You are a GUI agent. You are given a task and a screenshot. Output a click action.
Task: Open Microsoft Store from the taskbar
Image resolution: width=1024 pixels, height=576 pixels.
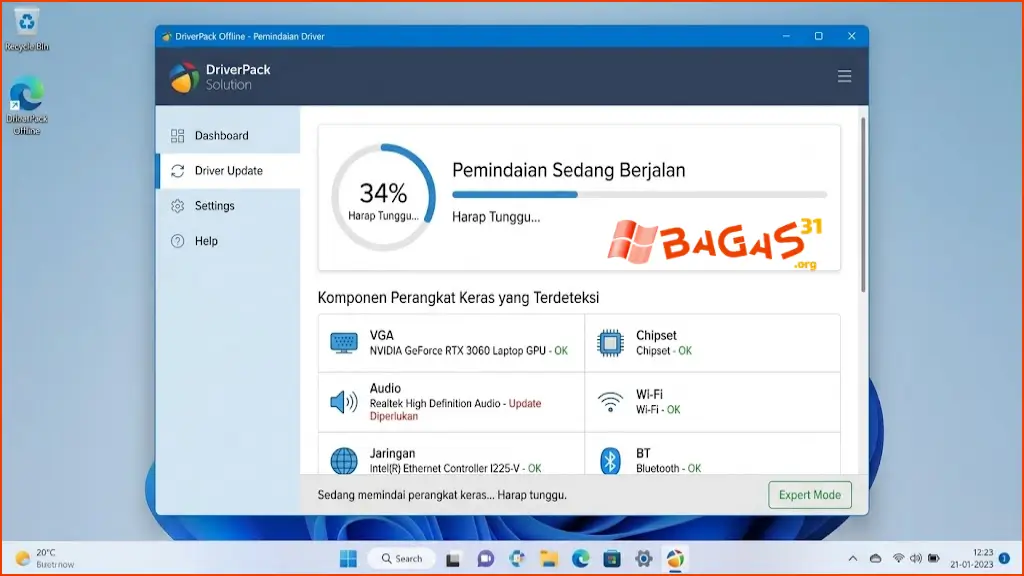click(612, 559)
